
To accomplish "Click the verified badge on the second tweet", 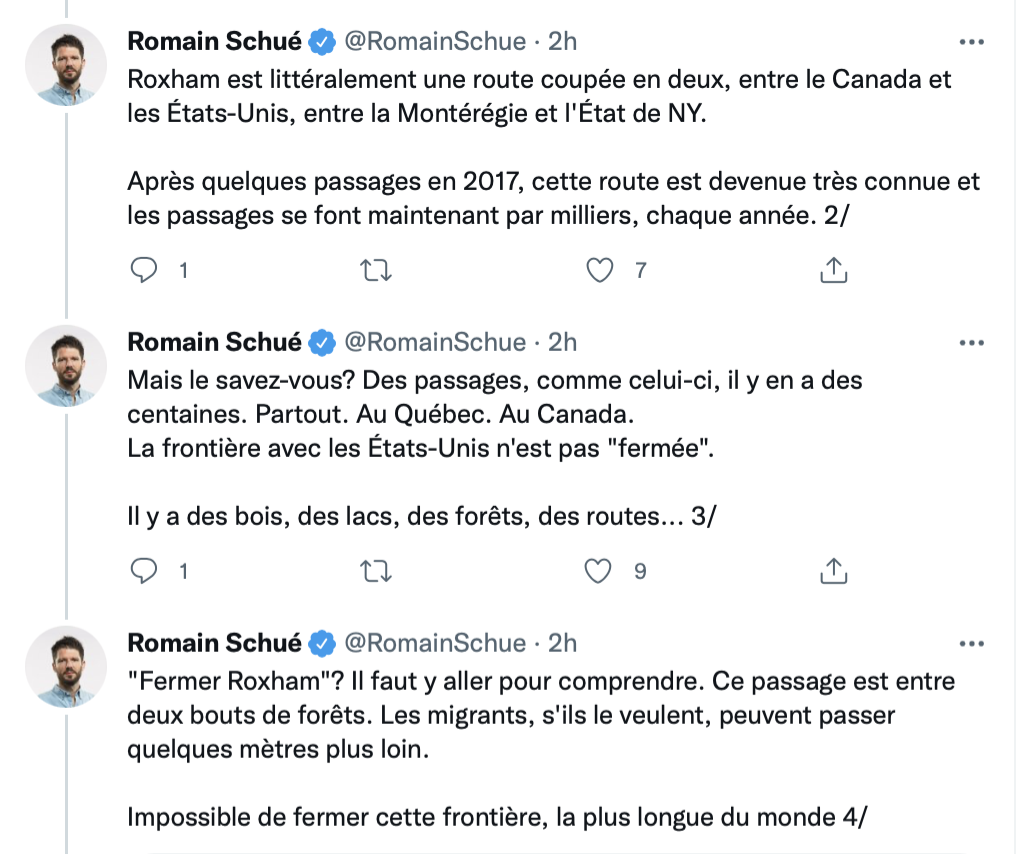I will (x=322, y=342).
